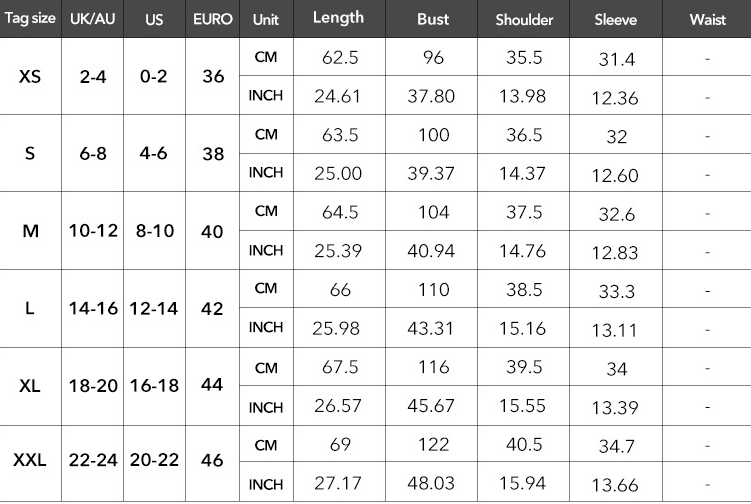Screen dimensions: 751x504
Task: Click the Shoulder column header
Action: [524, 19]
